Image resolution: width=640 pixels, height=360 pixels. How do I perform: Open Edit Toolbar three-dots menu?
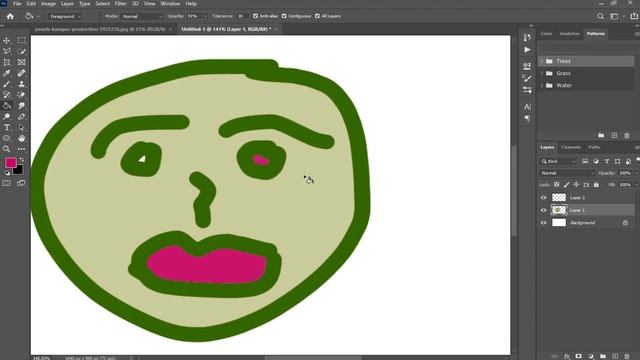(21, 149)
